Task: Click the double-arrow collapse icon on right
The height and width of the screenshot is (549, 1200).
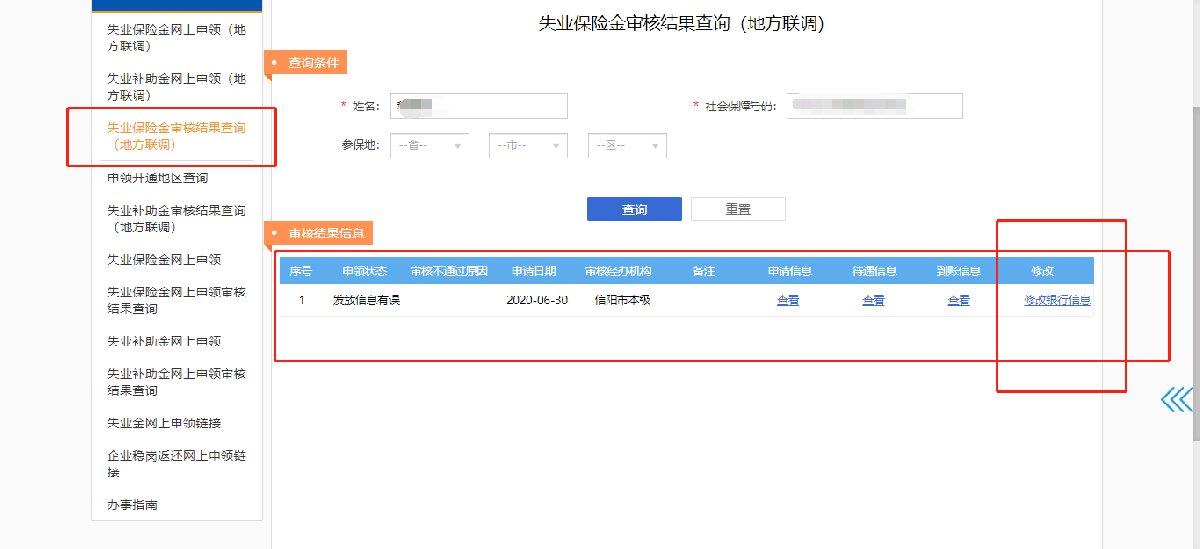Action: (1176, 400)
